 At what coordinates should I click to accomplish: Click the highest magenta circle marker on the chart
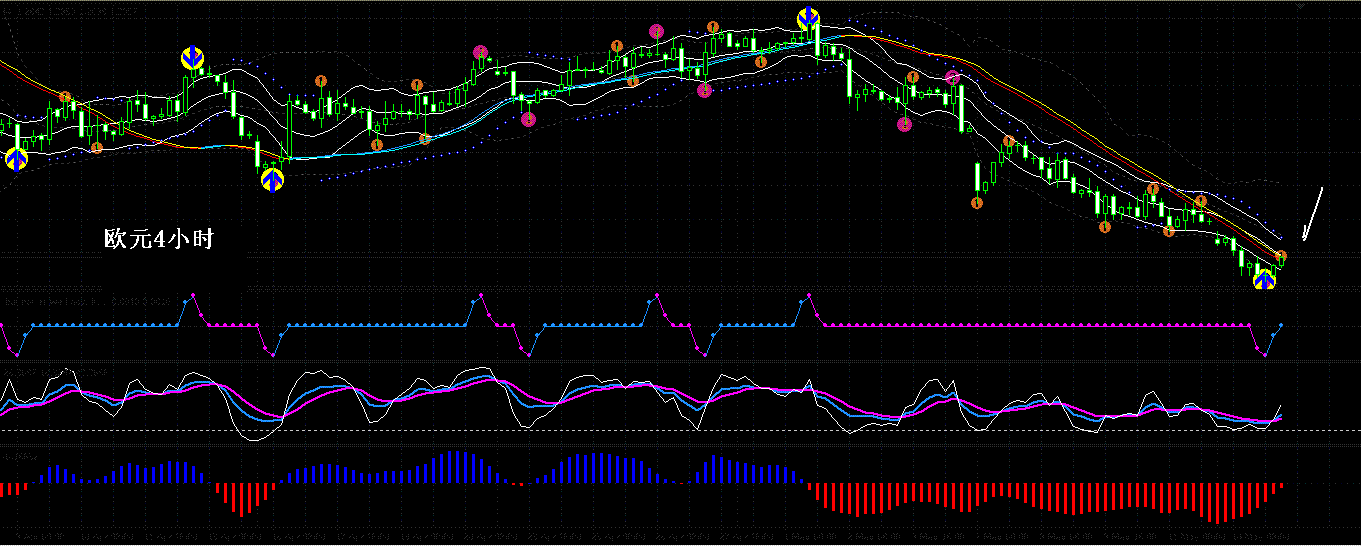[x=656, y=31]
